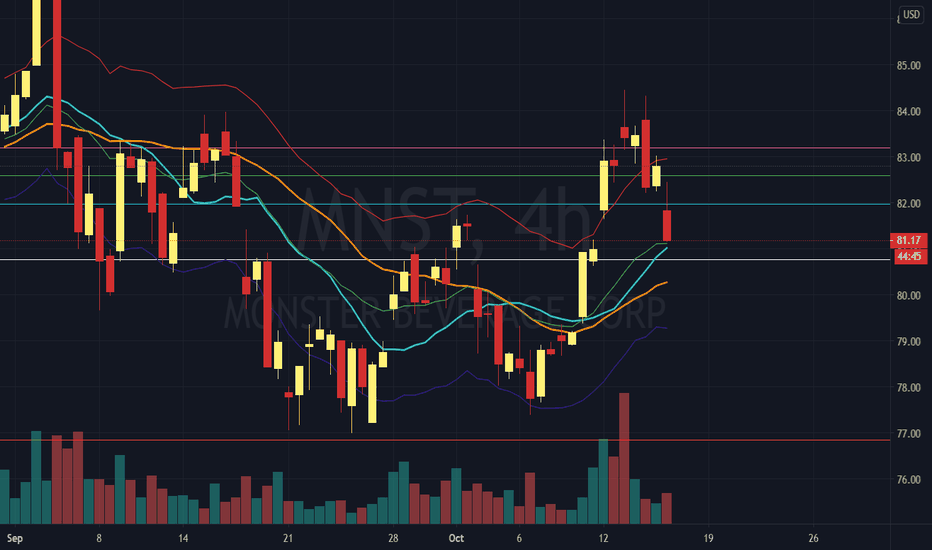Click date 21 on the time axis
The height and width of the screenshot is (550, 932).
point(288,538)
